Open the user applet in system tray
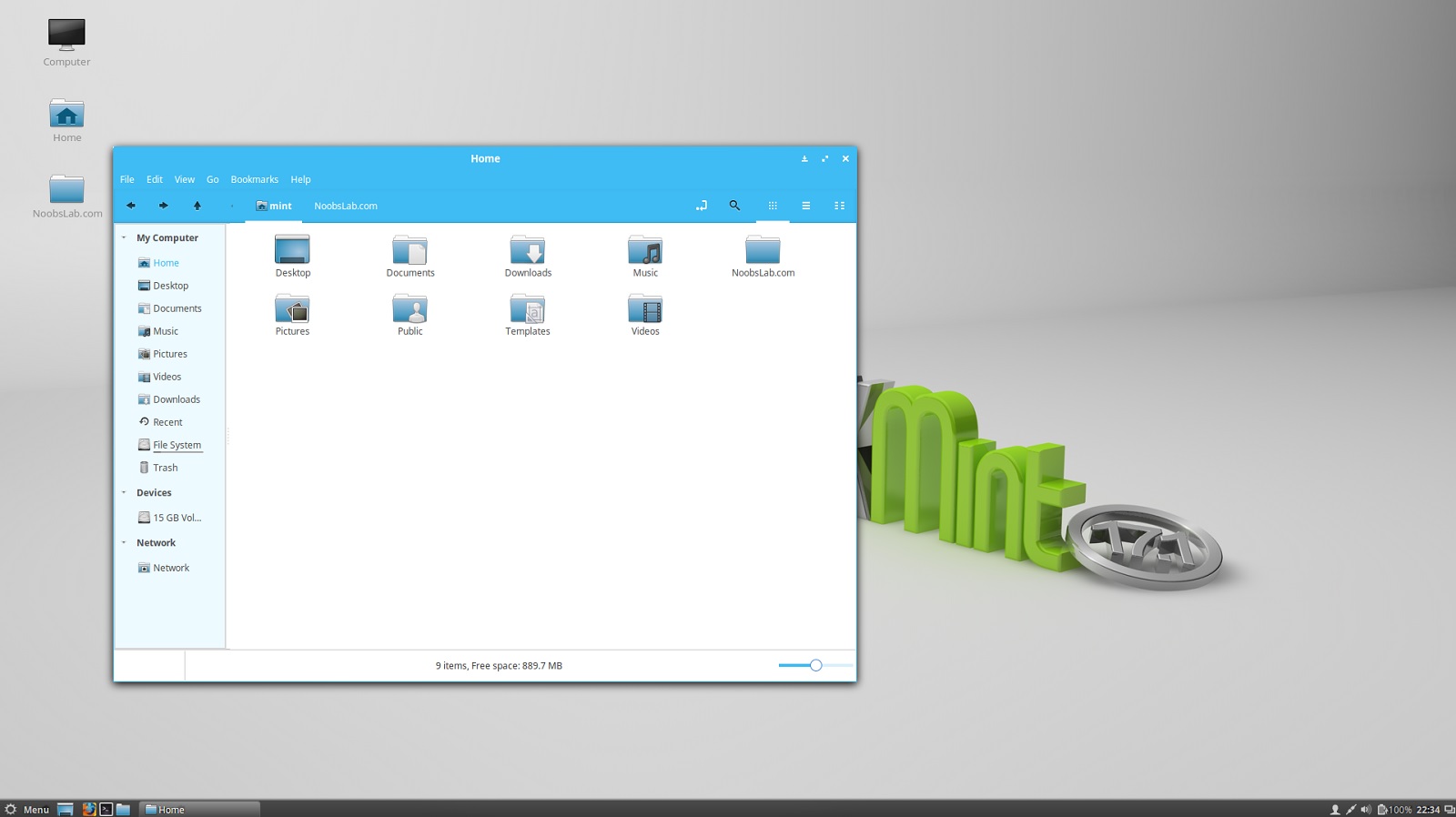This screenshot has height=817, width=1456. 1335,810
